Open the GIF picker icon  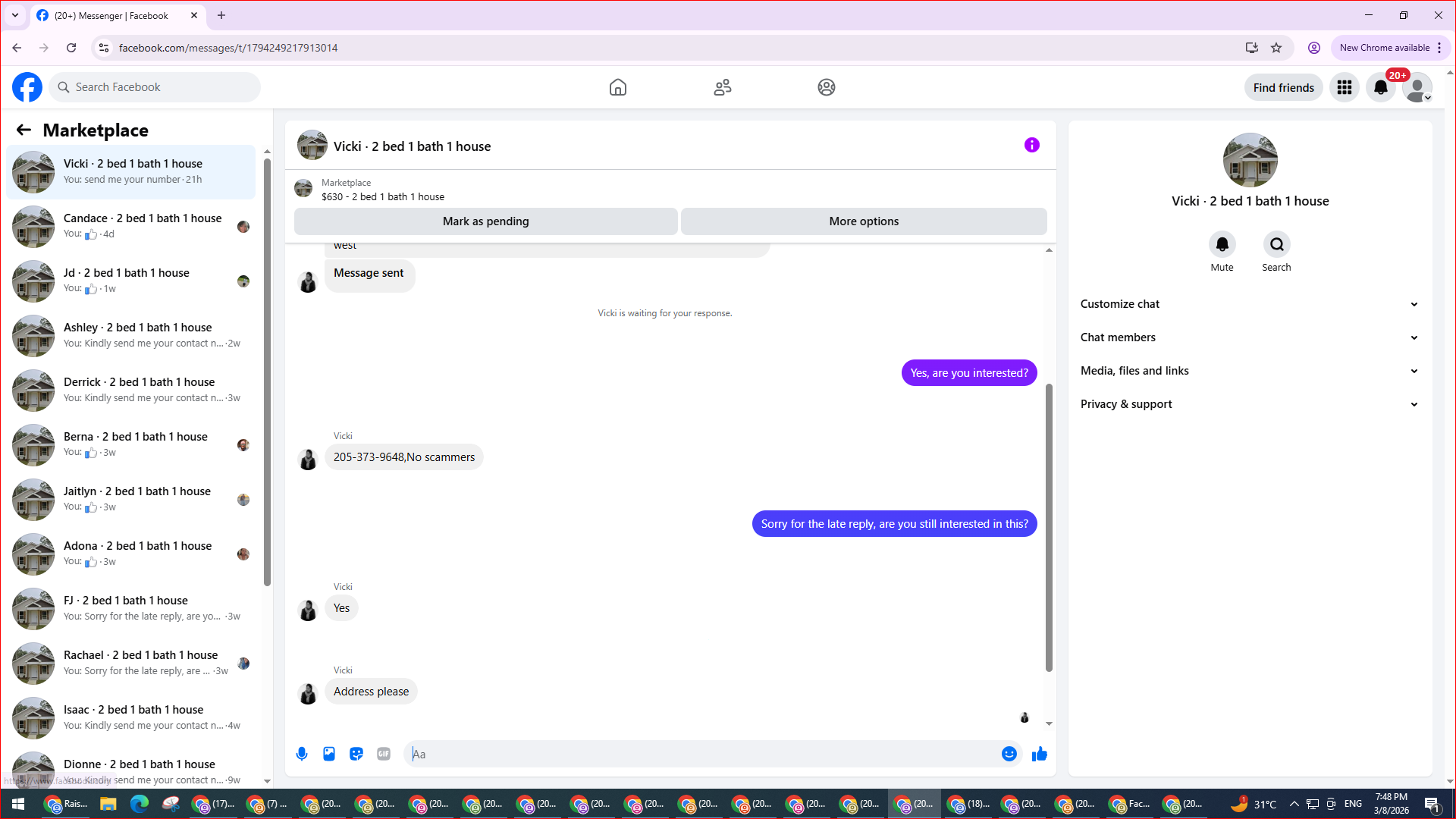click(x=384, y=754)
